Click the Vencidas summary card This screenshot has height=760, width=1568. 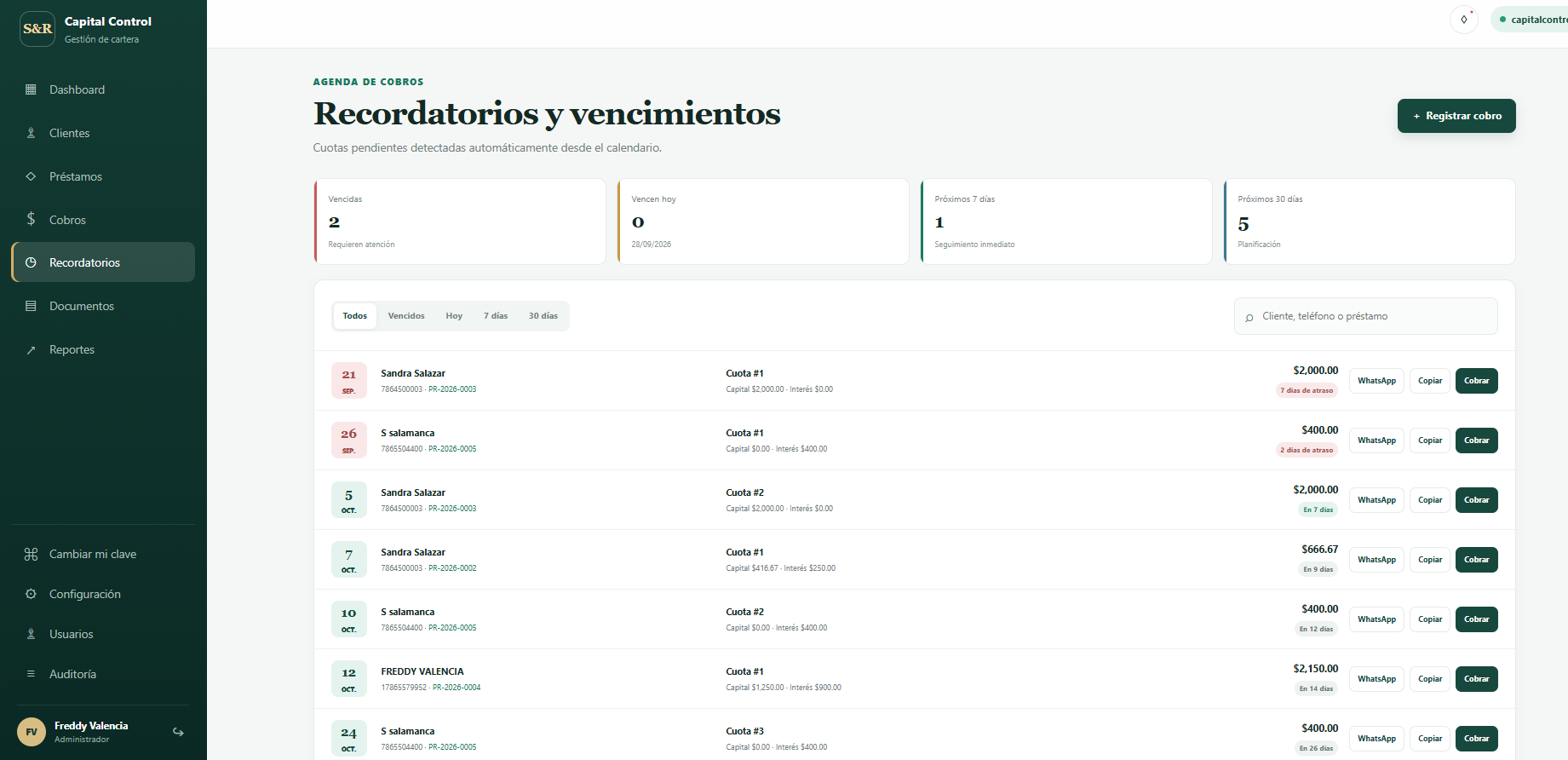click(x=460, y=222)
